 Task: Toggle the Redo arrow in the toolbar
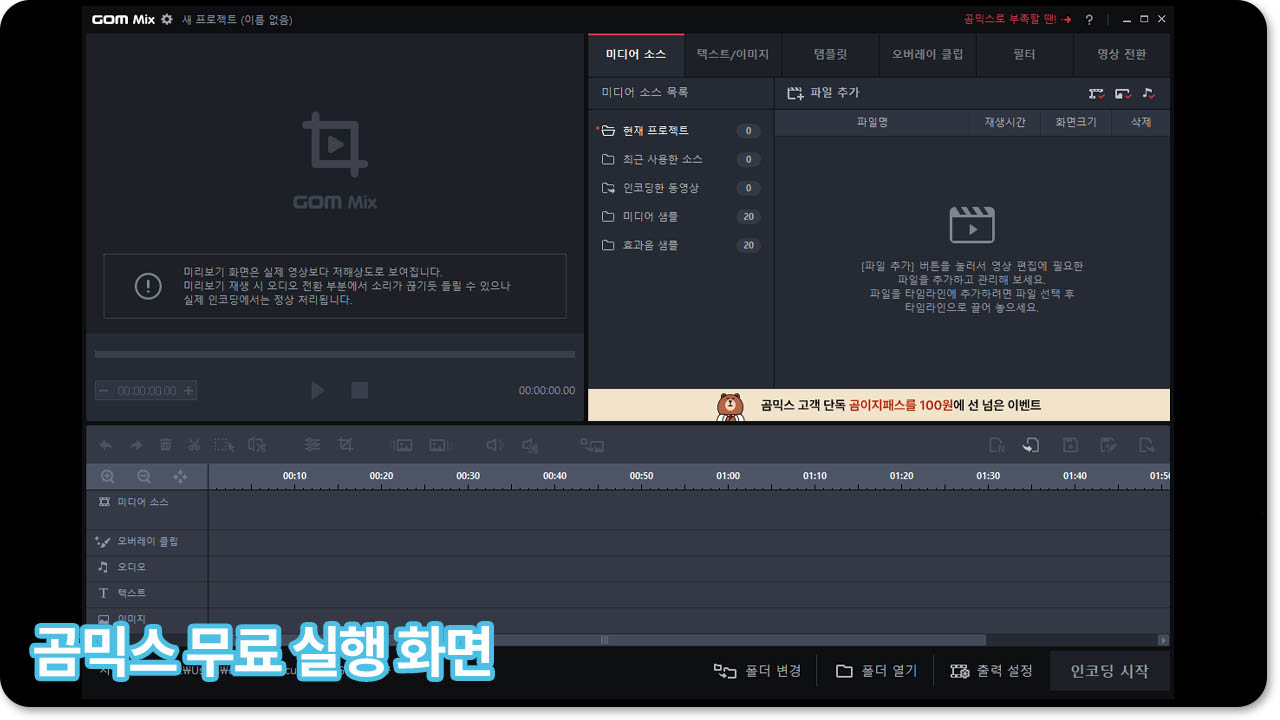click(135, 444)
